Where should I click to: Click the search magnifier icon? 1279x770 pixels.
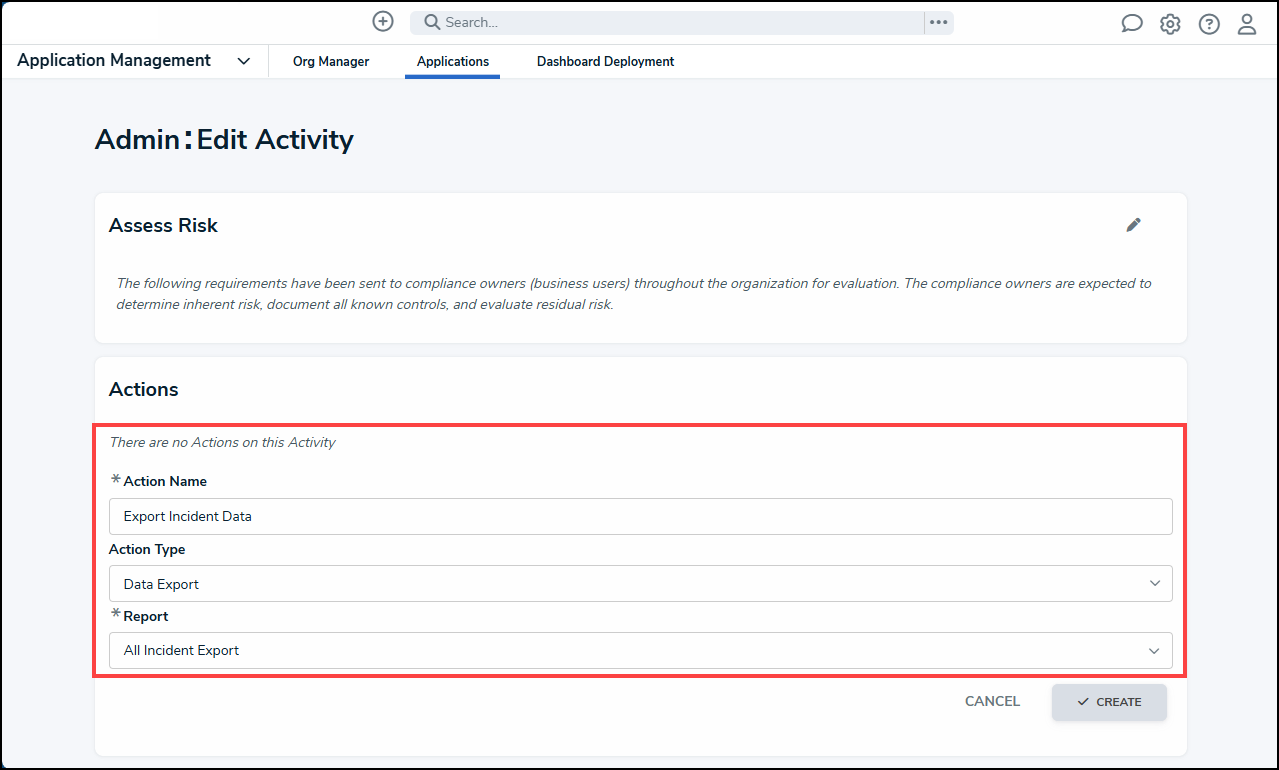tap(432, 22)
